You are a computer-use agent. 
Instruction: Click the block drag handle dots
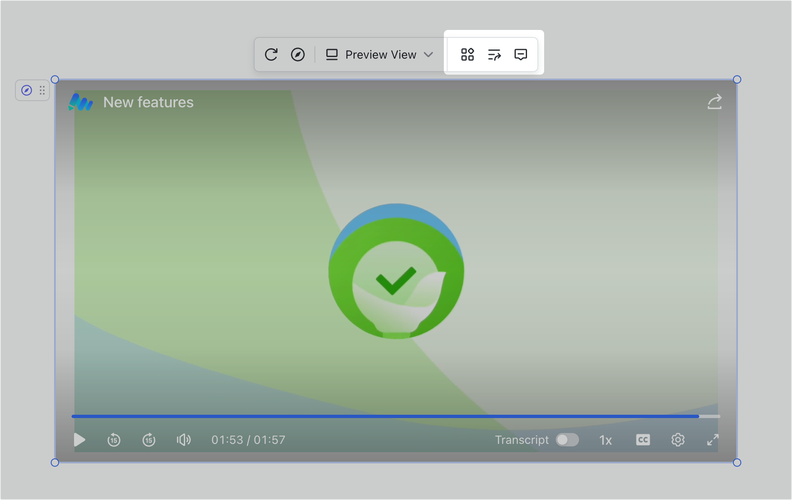coord(42,91)
